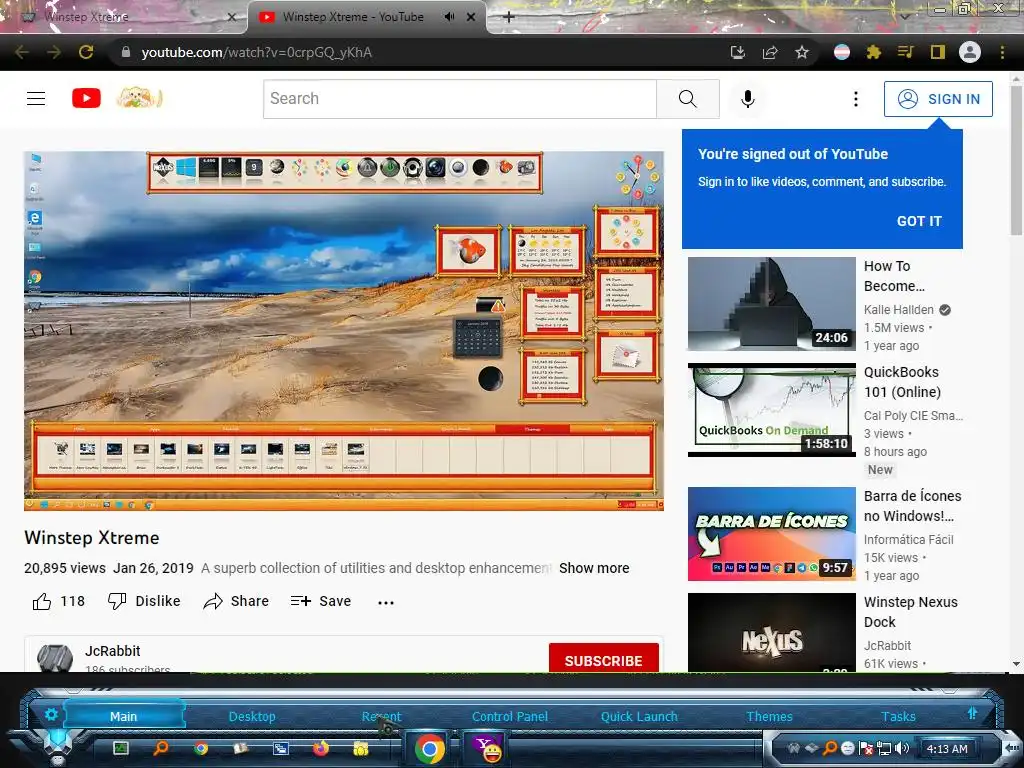Image resolution: width=1024 pixels, height=768 pixels.
Task: Open the Quick Launch shelf tab
Action: (x=639, y=716)
